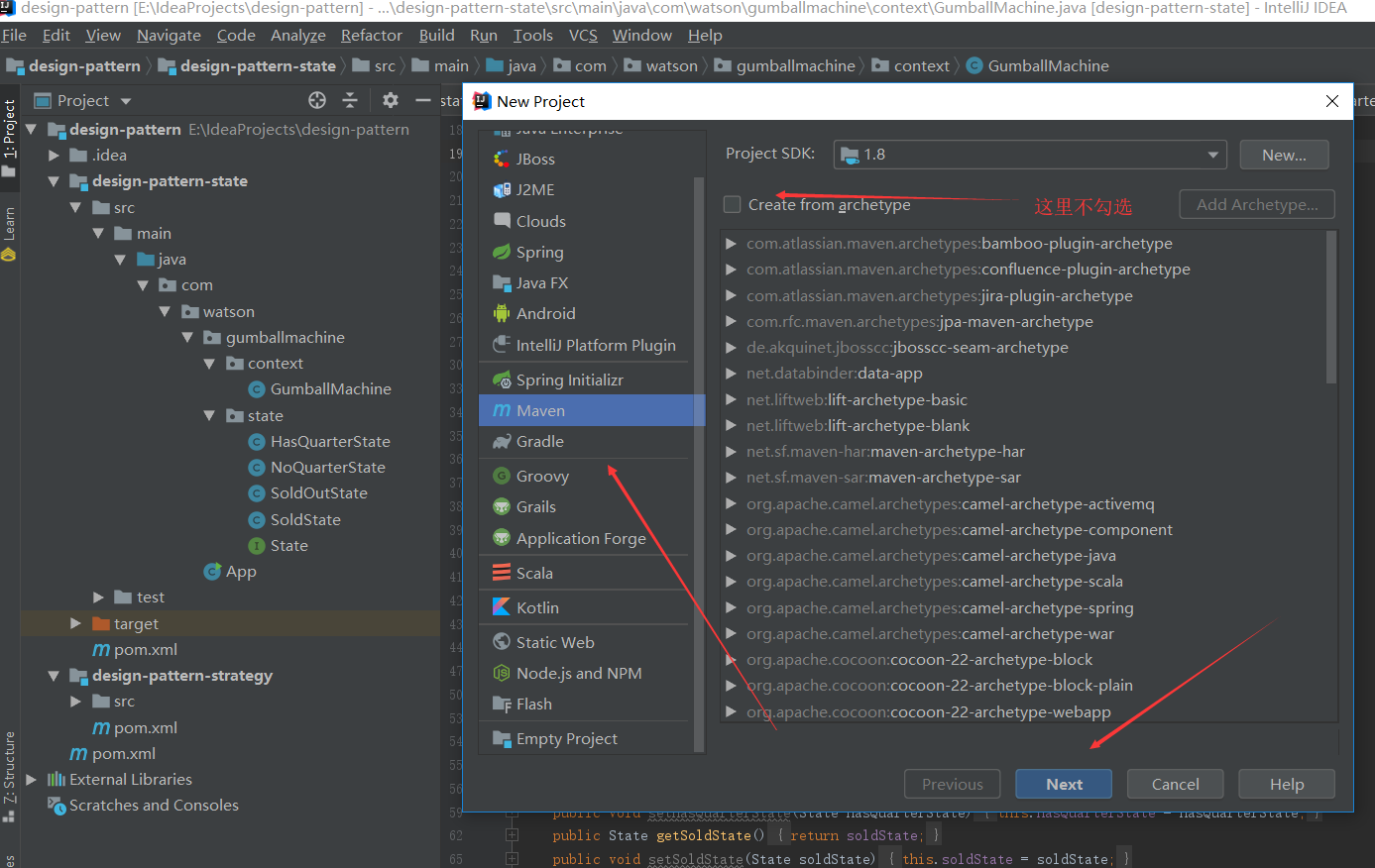This screenshot has height=868, width=1375.
Task: Choose the Gradle elephant icon
Action: pos(502,441)
